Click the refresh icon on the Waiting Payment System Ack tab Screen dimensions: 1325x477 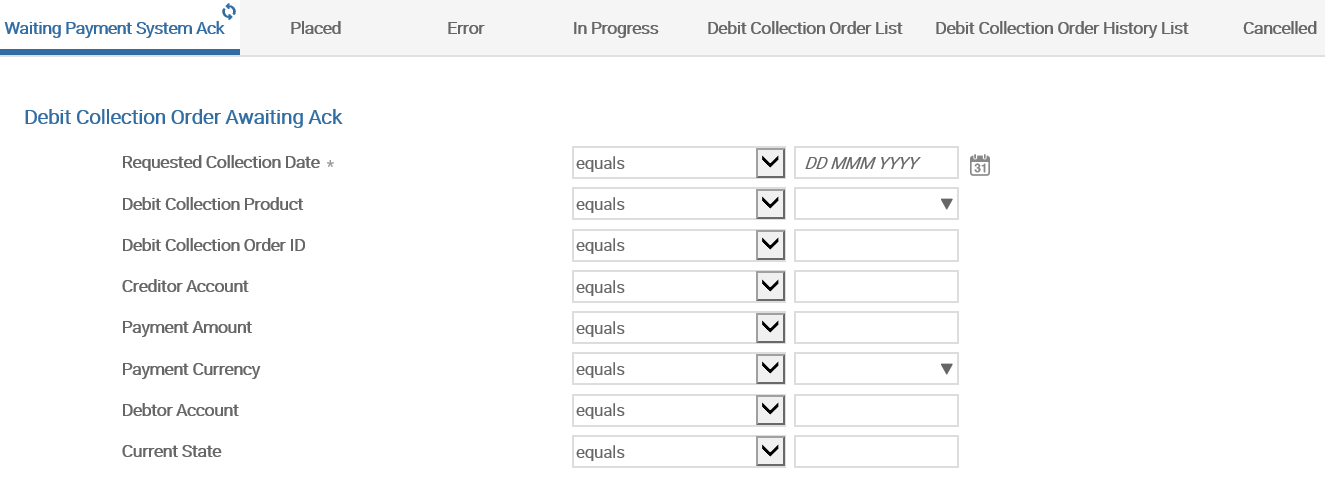click(x=229, y=11)
